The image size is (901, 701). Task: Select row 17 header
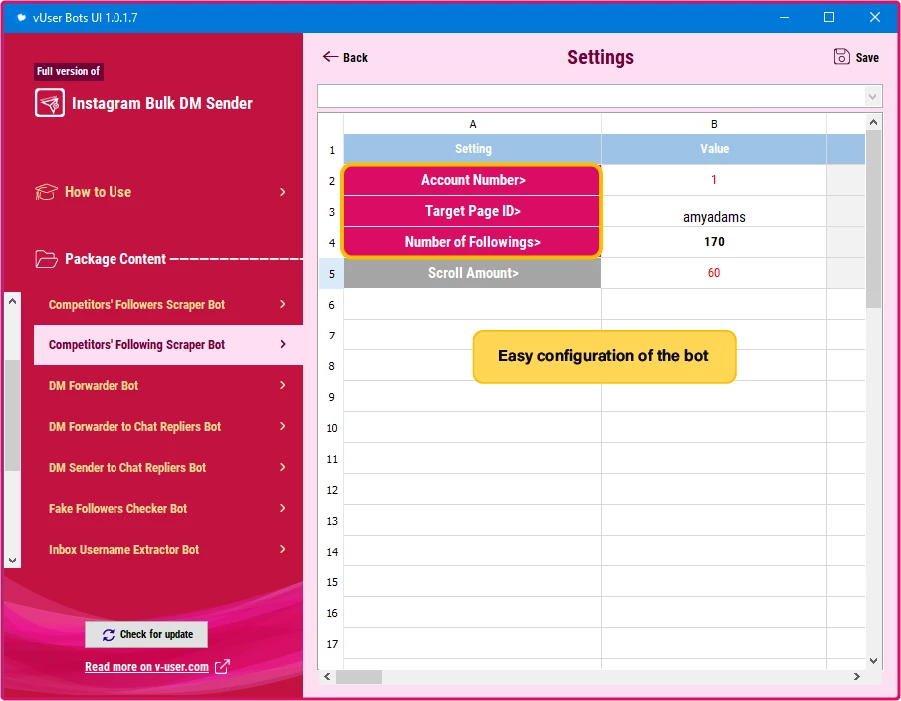point(332,644)
